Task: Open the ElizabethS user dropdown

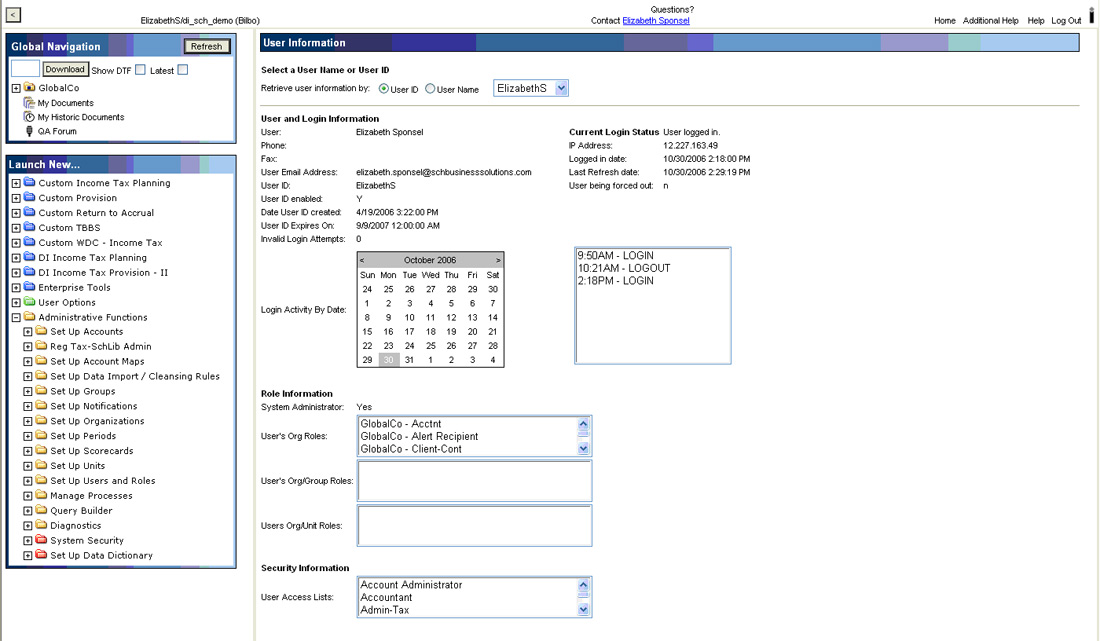Action: (530, 88)
